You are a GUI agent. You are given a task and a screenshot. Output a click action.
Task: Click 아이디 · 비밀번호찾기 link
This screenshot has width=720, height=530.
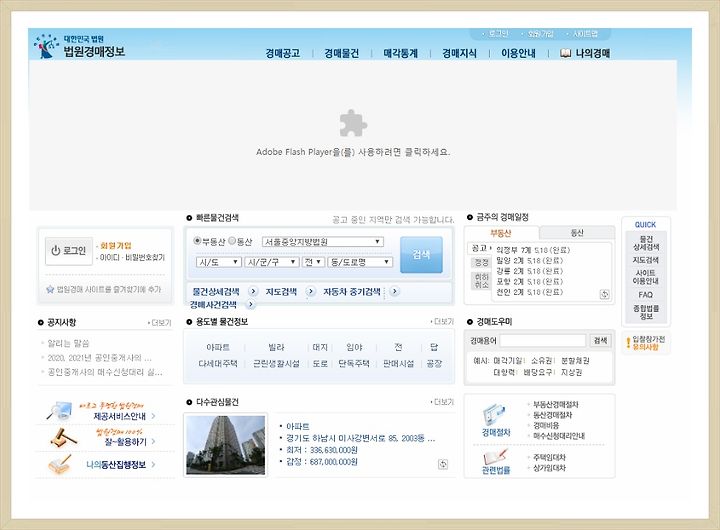[x=132, y=258]
